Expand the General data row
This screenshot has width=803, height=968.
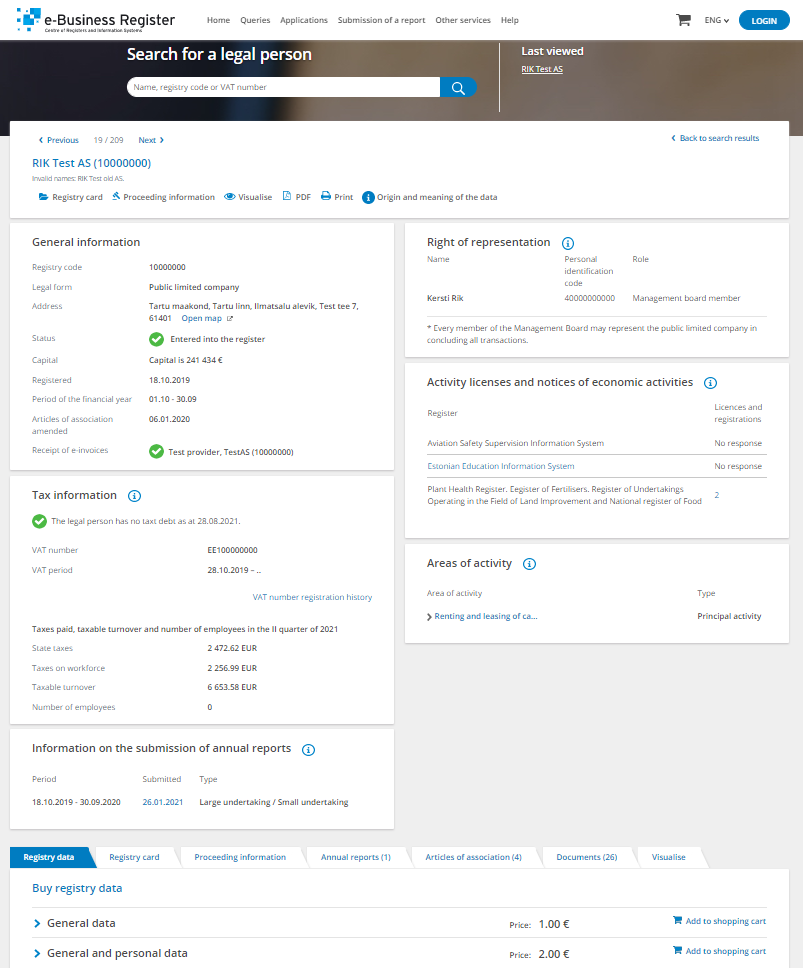point(37,924)
